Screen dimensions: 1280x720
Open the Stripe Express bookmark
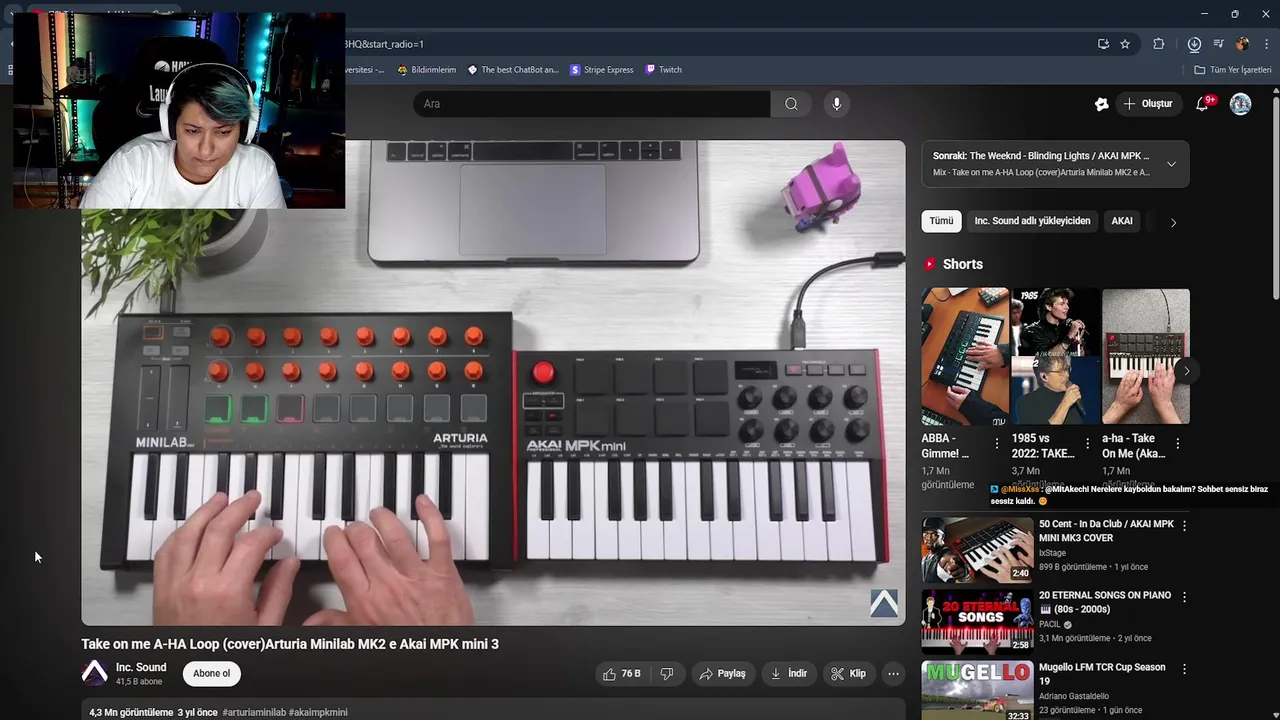pos(602,70)
